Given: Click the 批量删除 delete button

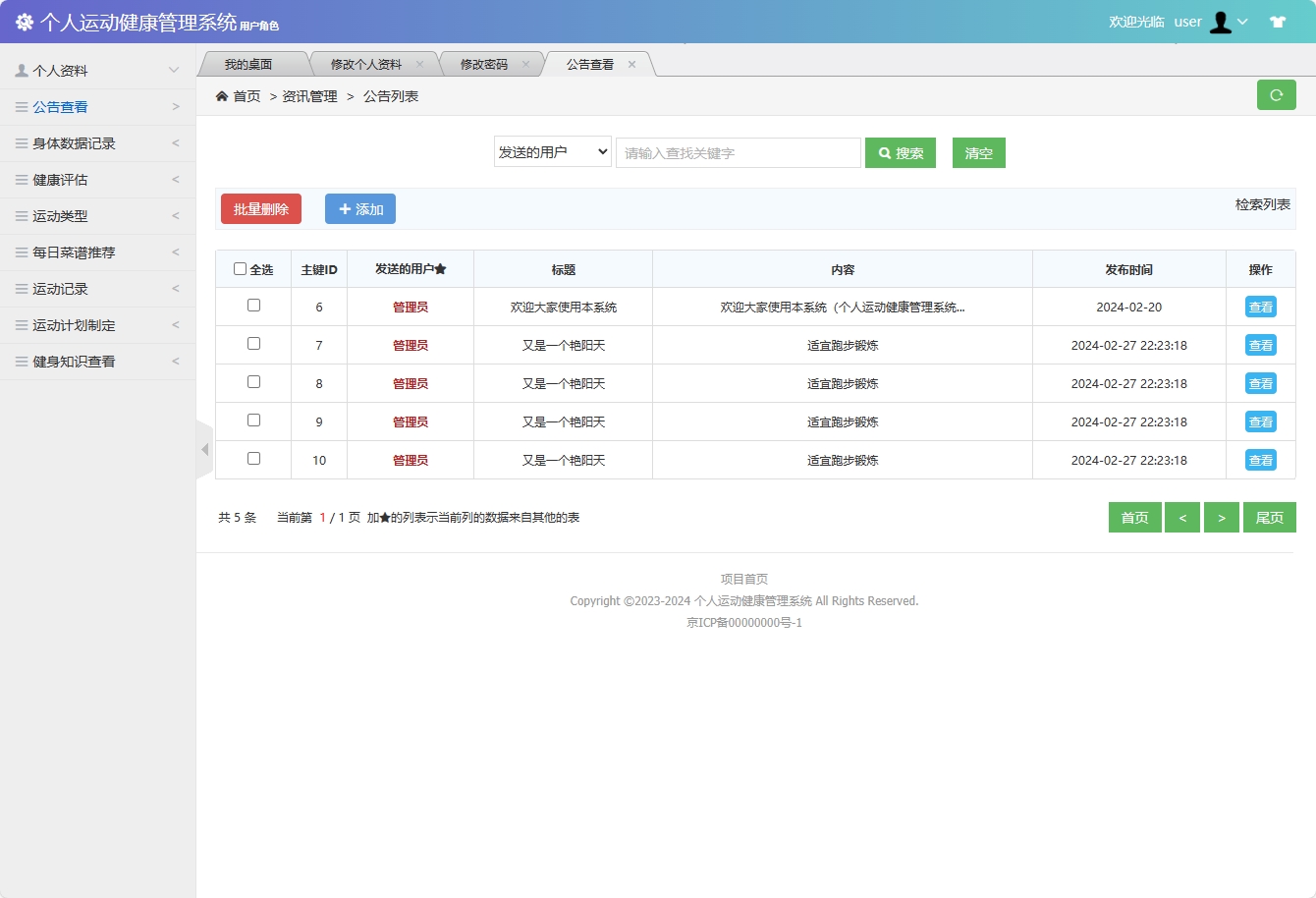Looking at the screenshot, I should (260, 208).
